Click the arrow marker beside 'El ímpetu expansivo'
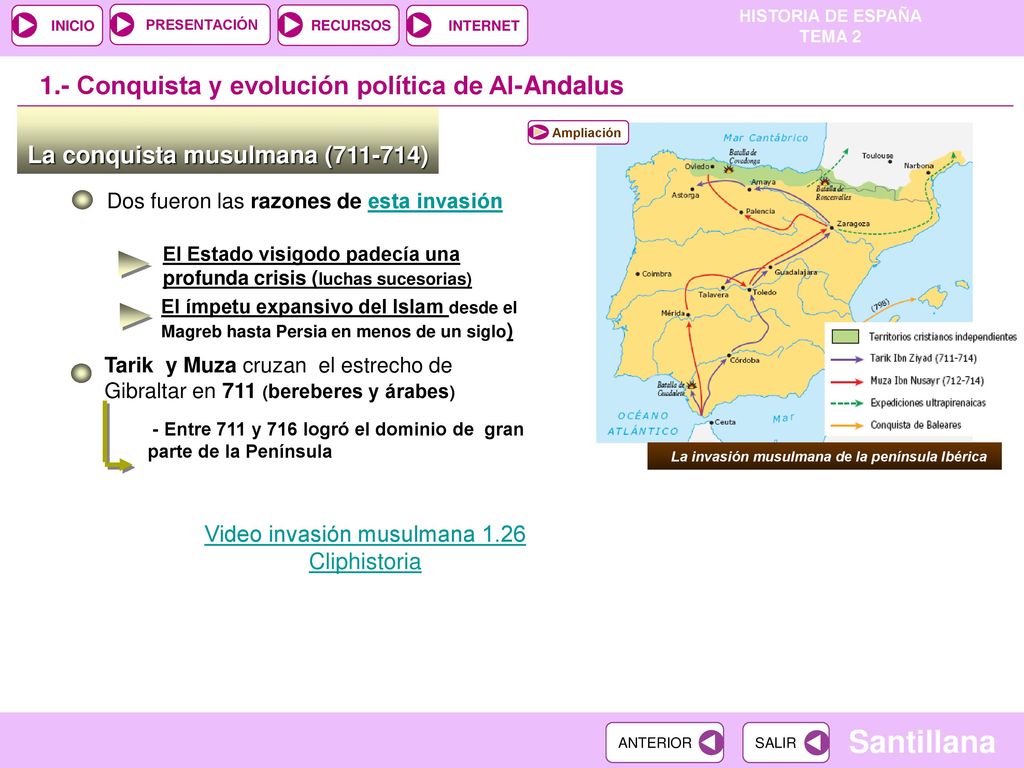The image size is (1024, 768). coord(136,317)
